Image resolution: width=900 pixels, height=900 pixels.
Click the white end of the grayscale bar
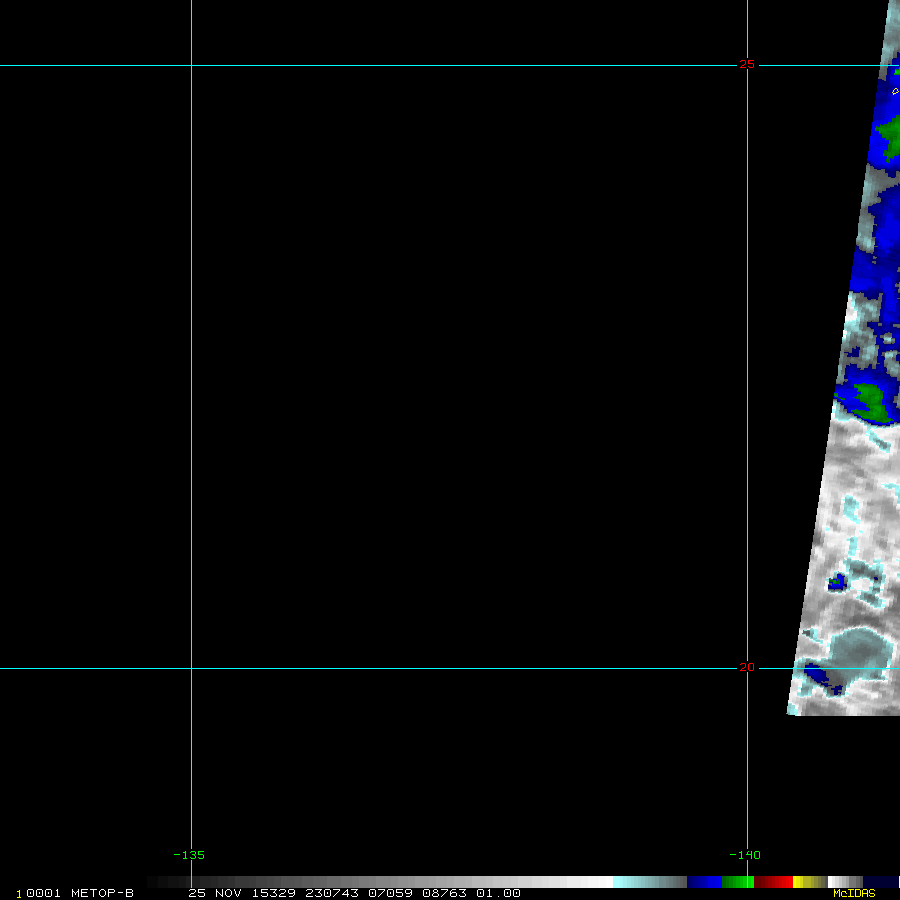600,882
